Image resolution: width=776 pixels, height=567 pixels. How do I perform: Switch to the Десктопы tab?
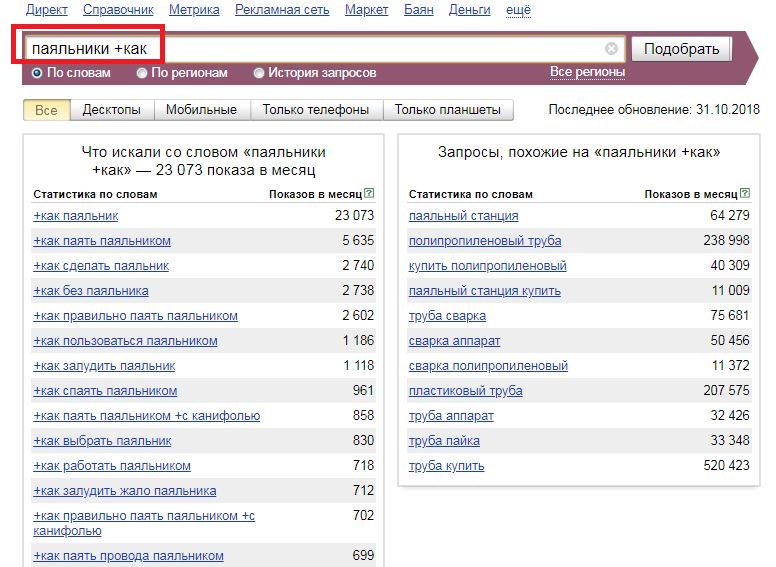pyautogui.click(x=112, y=110)
